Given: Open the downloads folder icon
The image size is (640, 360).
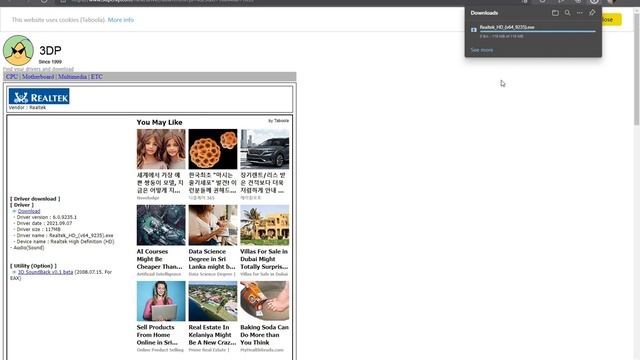Looking at the screenshot, I should (x=555, y=13).
